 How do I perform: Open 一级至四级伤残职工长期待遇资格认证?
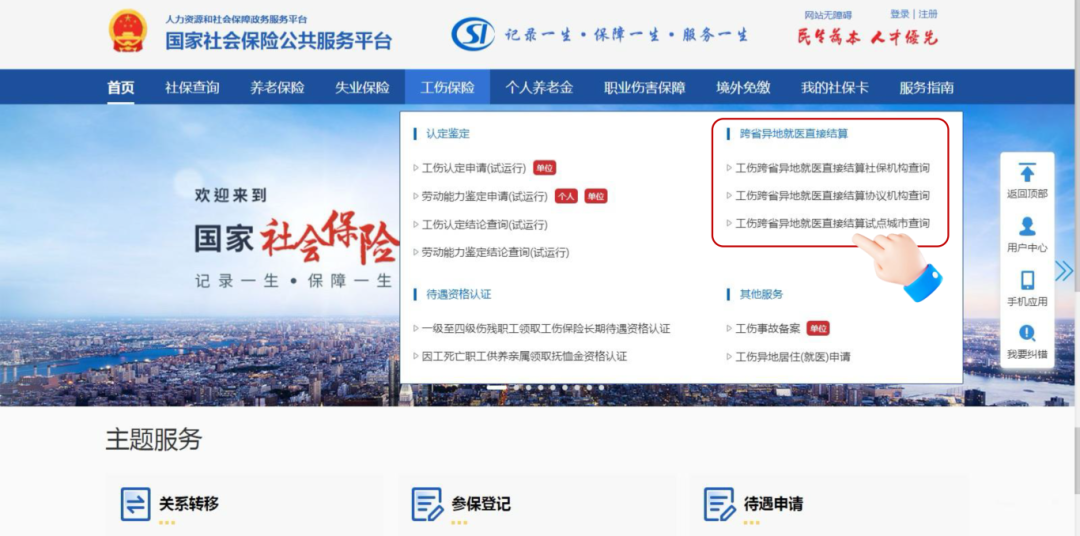coord(546,329)
